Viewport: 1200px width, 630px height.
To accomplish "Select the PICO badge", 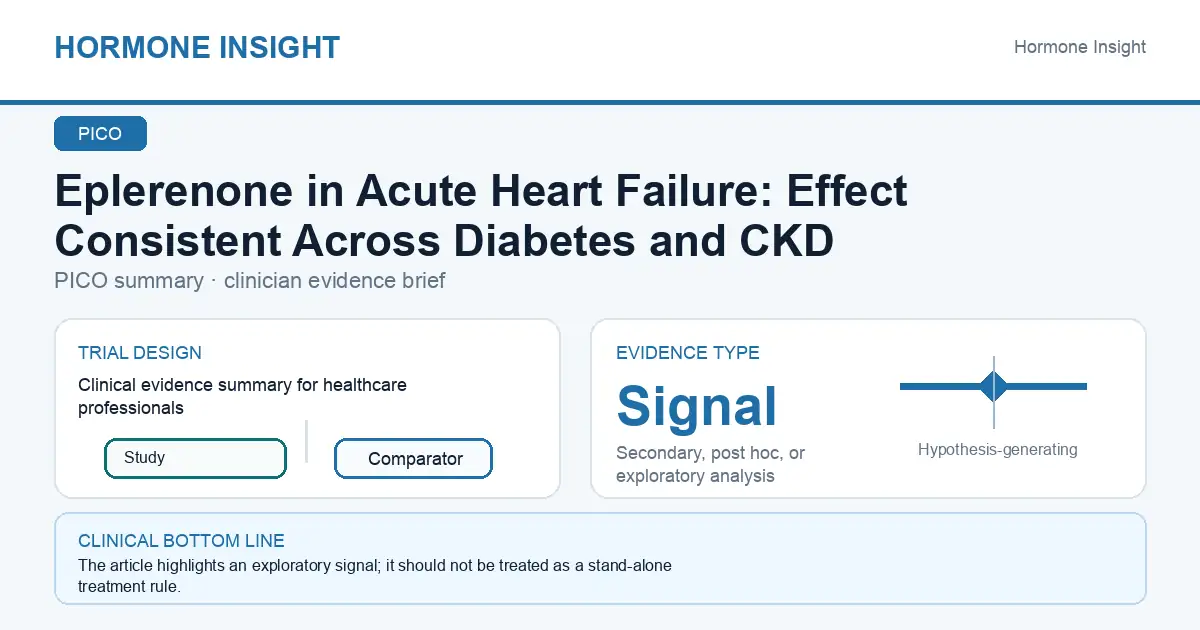I will 100,134.
